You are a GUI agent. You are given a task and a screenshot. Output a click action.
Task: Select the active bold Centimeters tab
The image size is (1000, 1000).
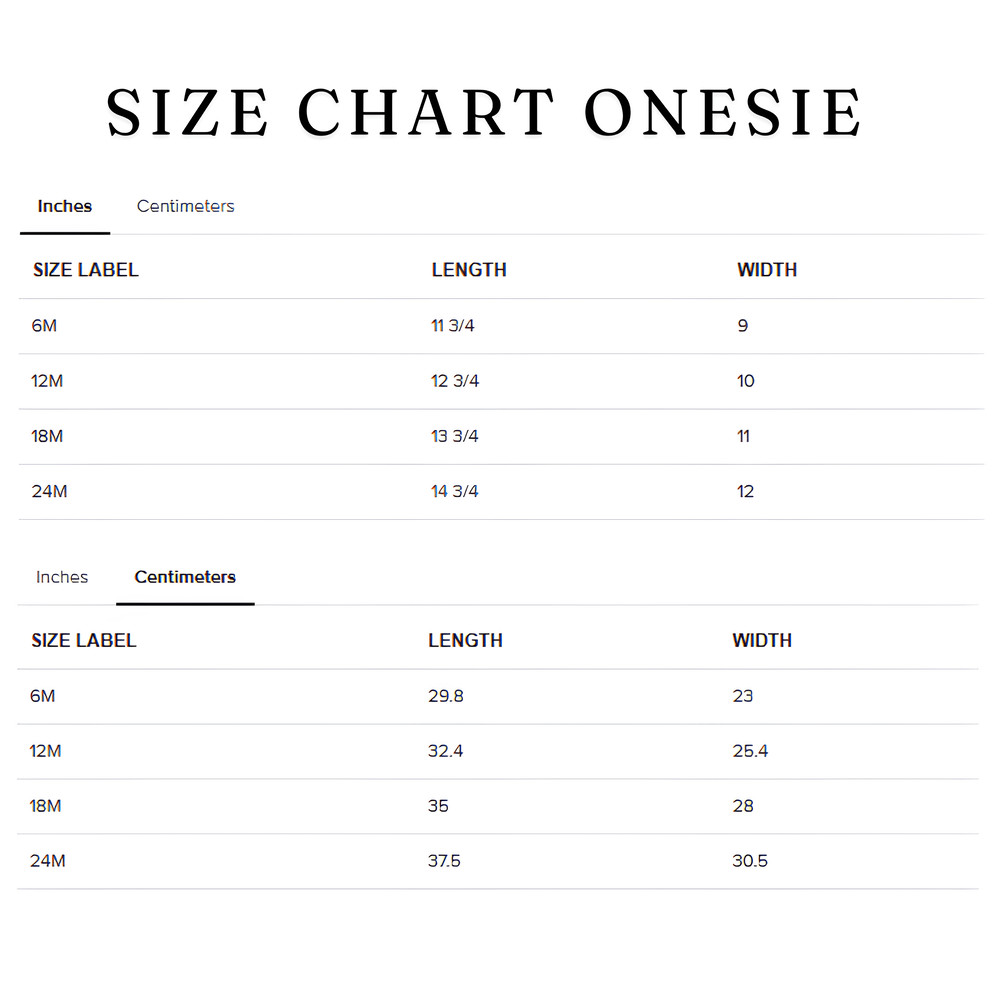185,577
